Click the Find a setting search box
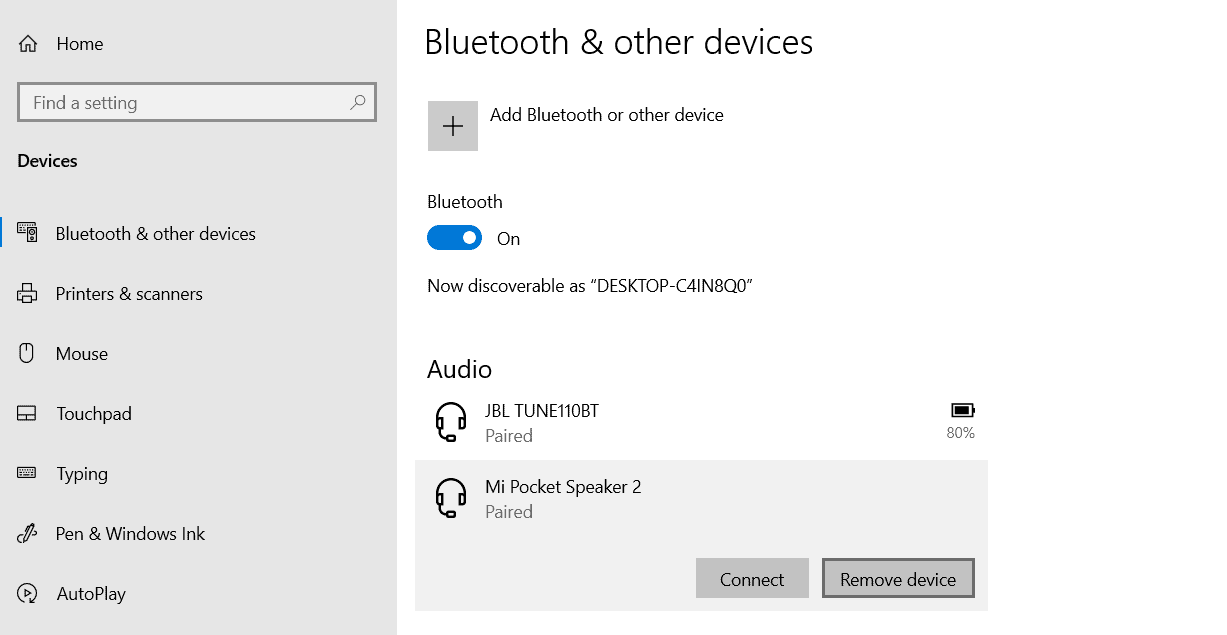The height and width of the screenshot is (635, 1227). pos(185,103)
